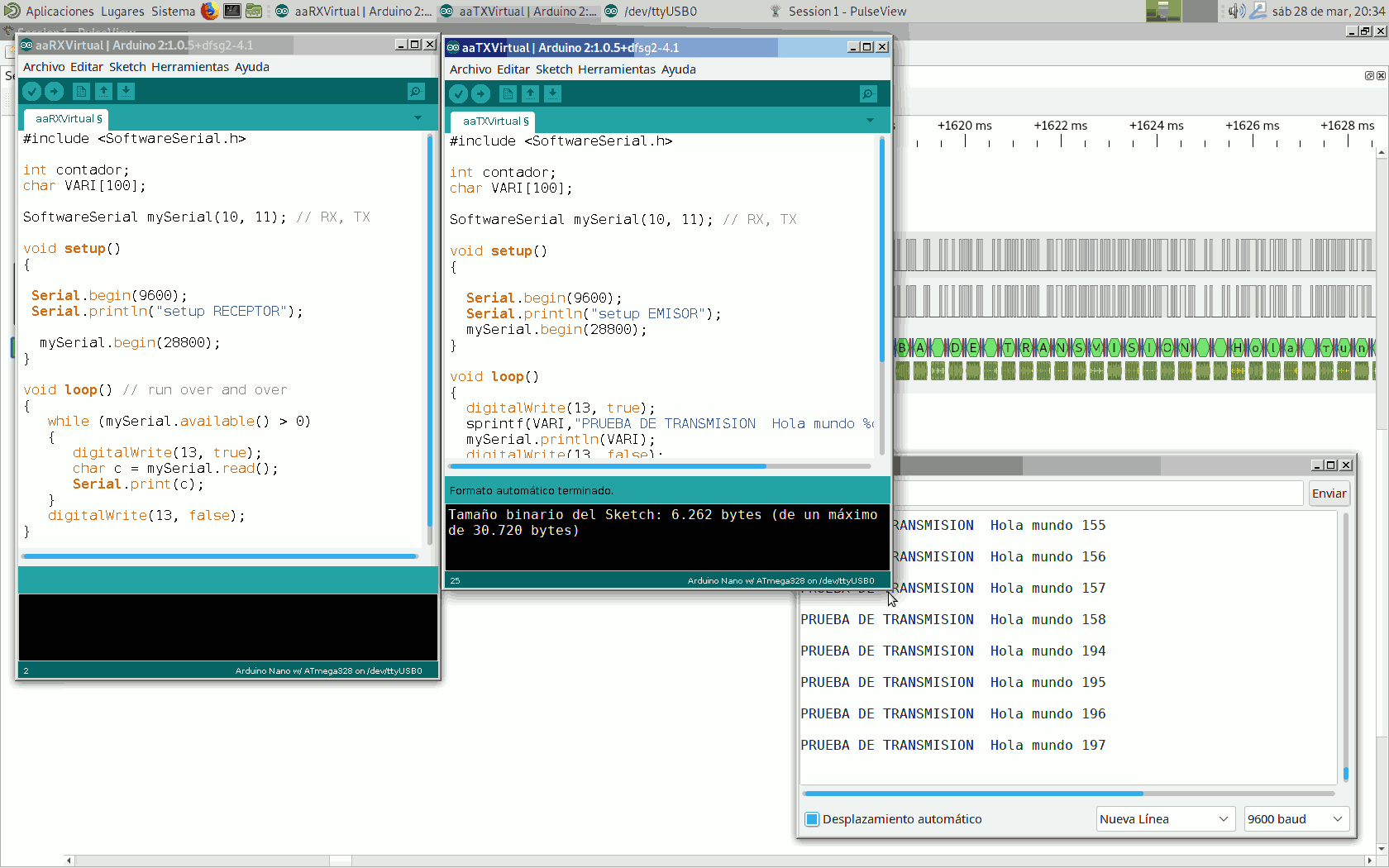Click Open sketch icon in aaRXVirtual window
Viewport: 1389px width, 868px height.
click(103, 92)
